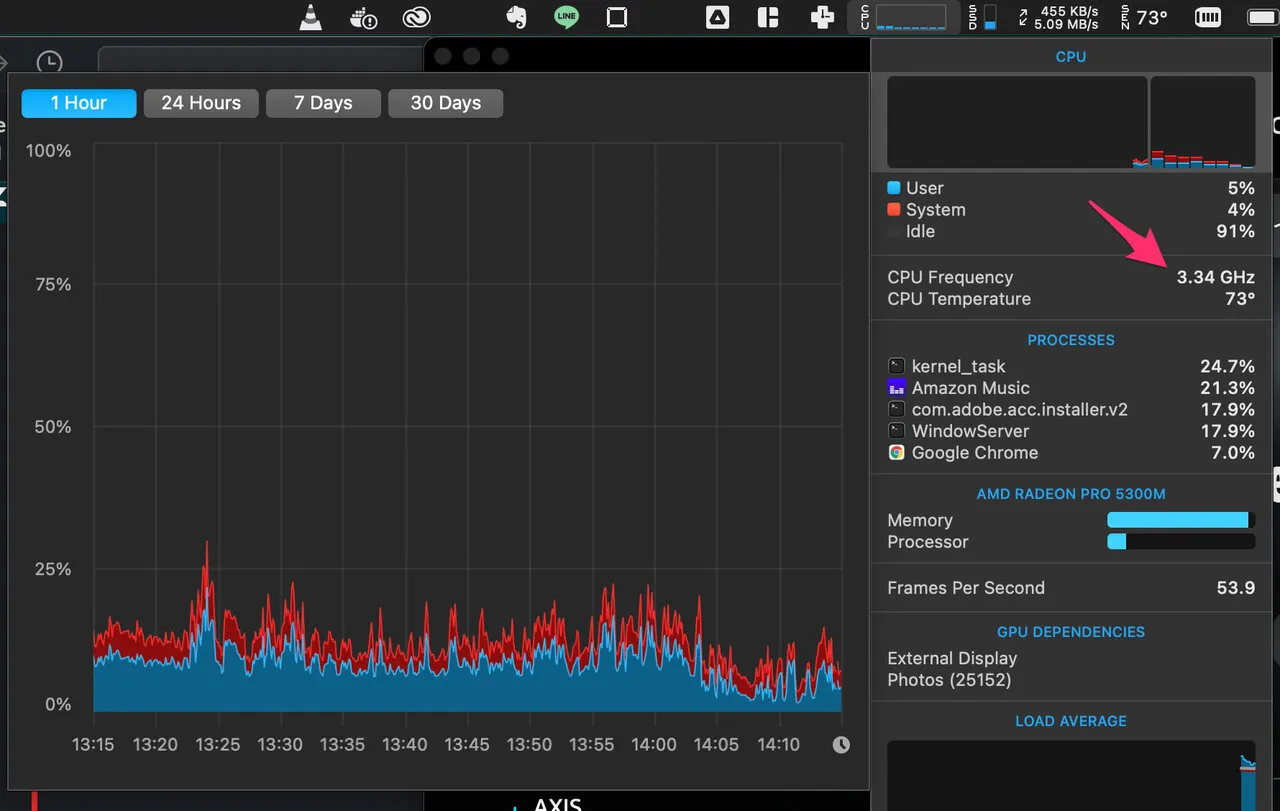Open iStat CPU graph in menu bar

(x=910, y=17)
